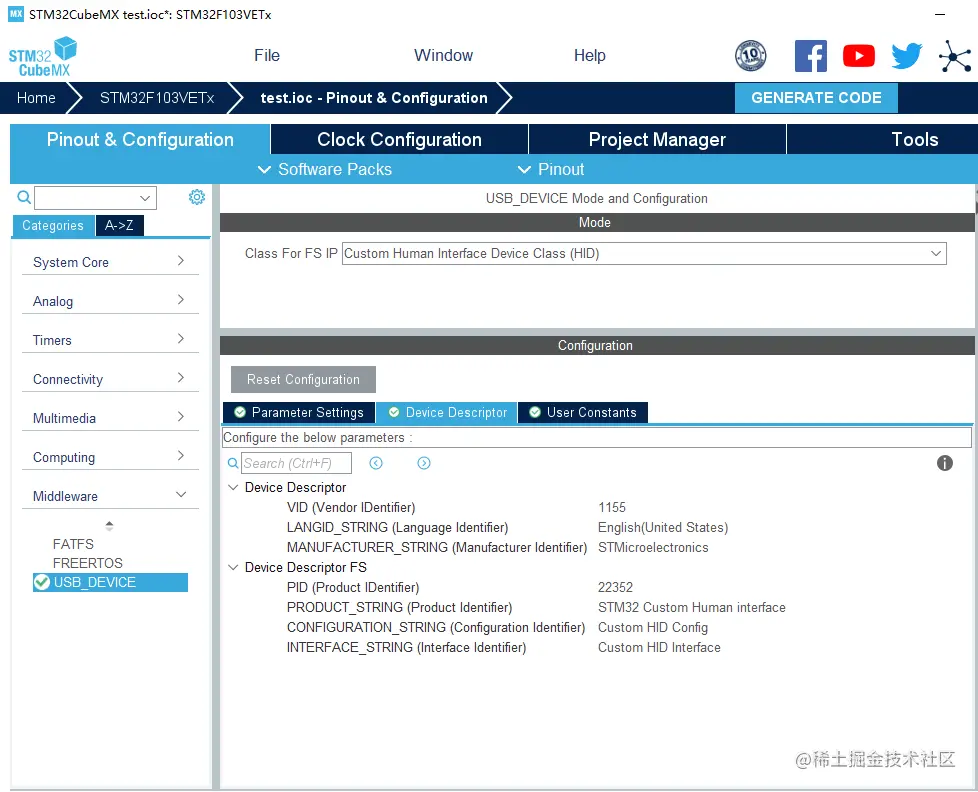
Task: Click the 10 years anniversary badge
Action: 750,56
